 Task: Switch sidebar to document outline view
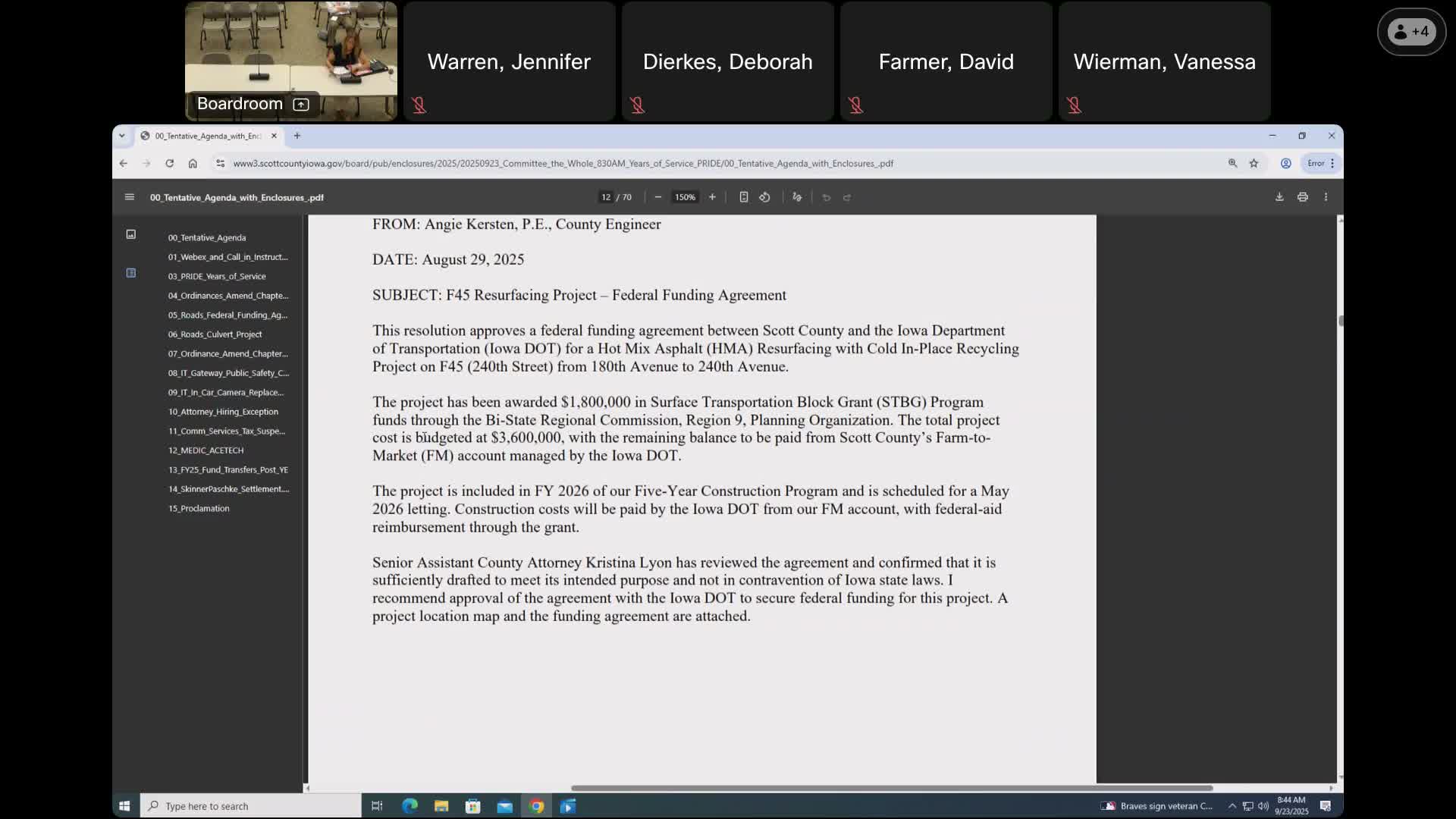click(x=131, y=273)
